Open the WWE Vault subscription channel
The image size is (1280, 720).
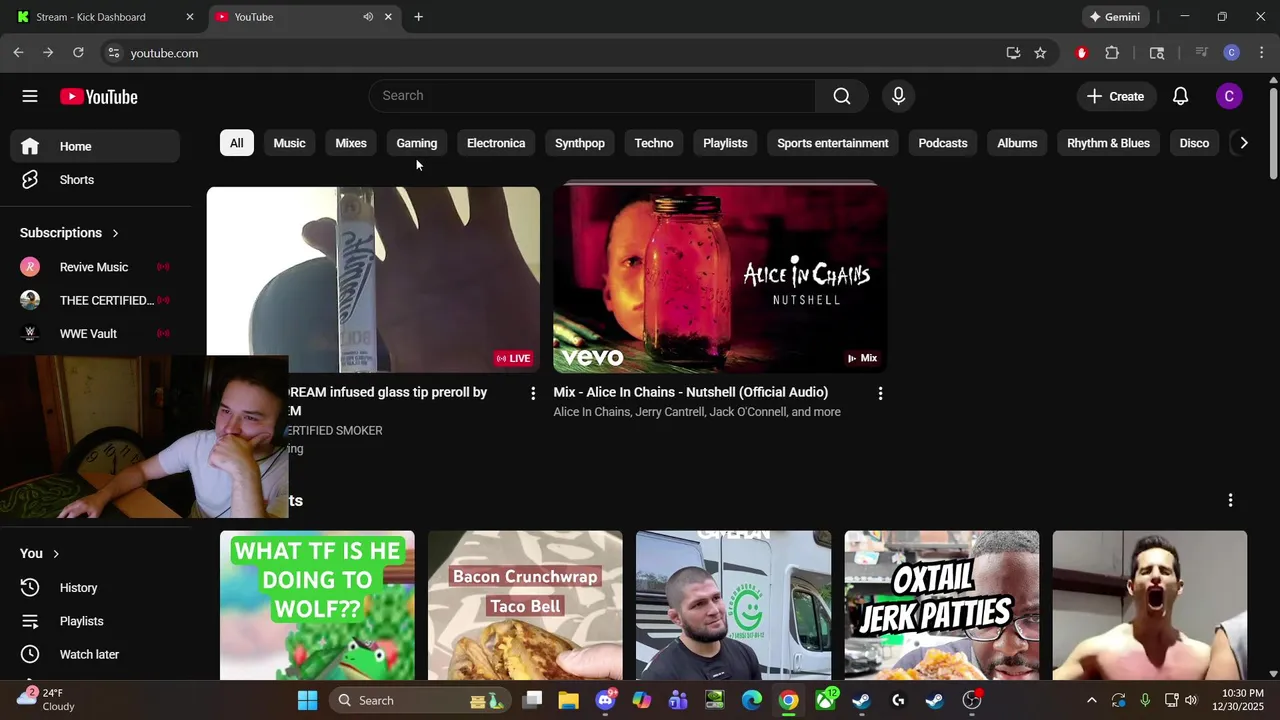(96, 334)
